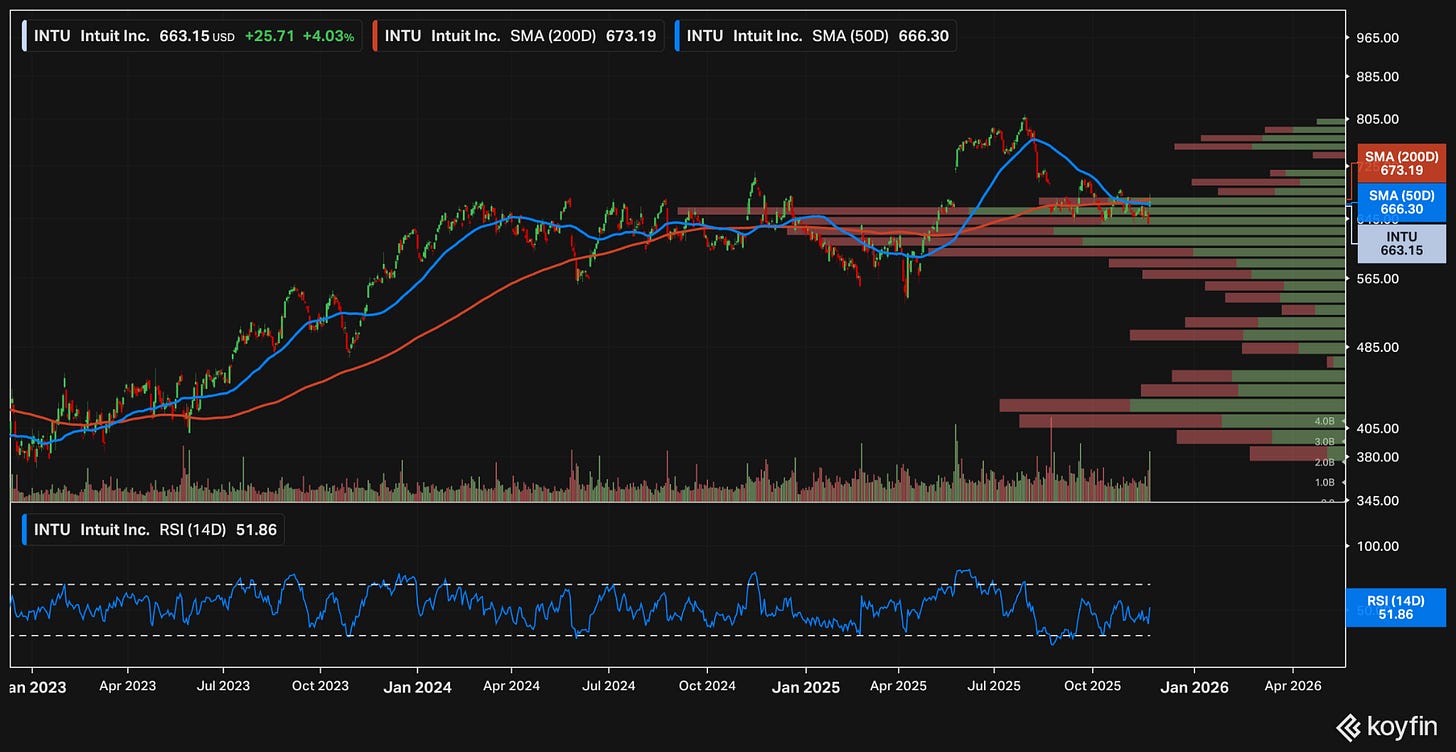Click the 885.00 price axis label
Screen dimensions: 1456x752
(1376, 77)
